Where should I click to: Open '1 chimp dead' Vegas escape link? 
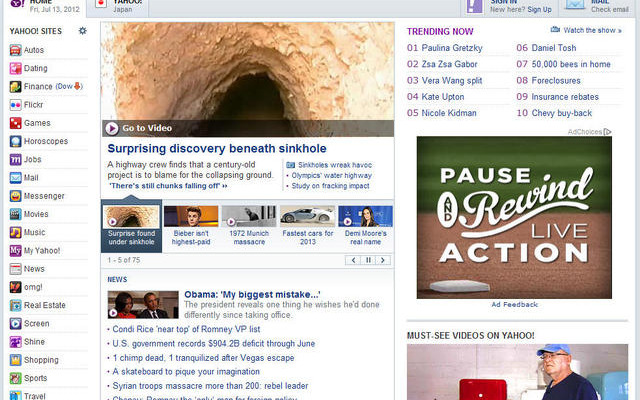pyautogui.click(x=203, y=358)
